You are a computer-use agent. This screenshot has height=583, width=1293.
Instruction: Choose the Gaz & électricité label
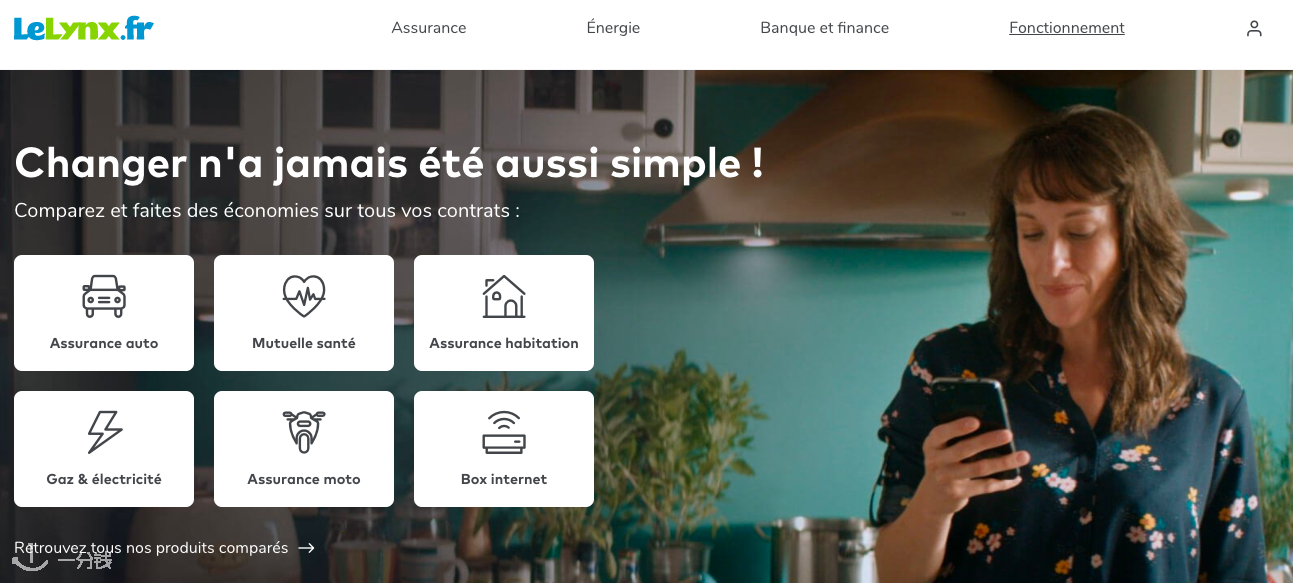pyautogui.click(x=104, y=479)
